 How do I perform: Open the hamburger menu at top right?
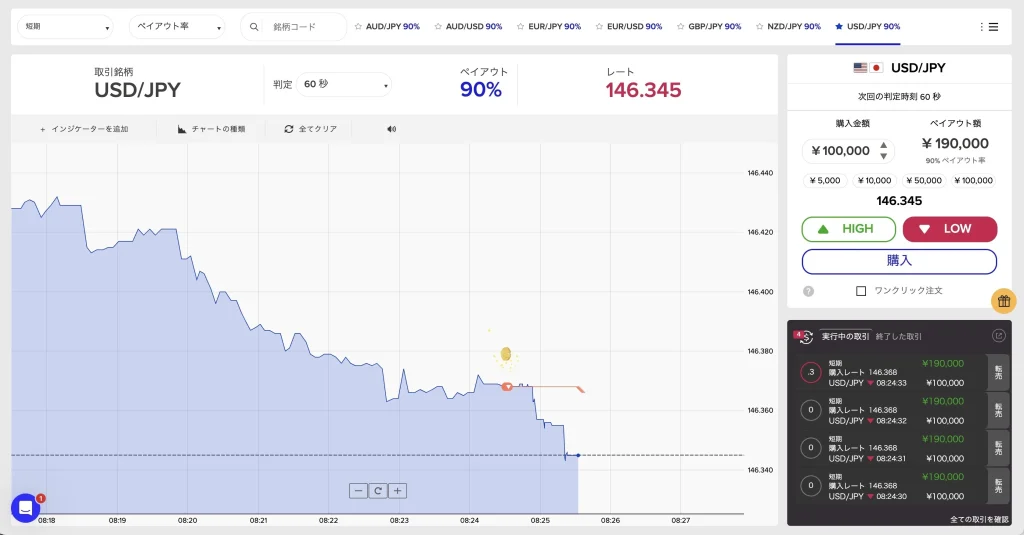click(x=988, y=27)
